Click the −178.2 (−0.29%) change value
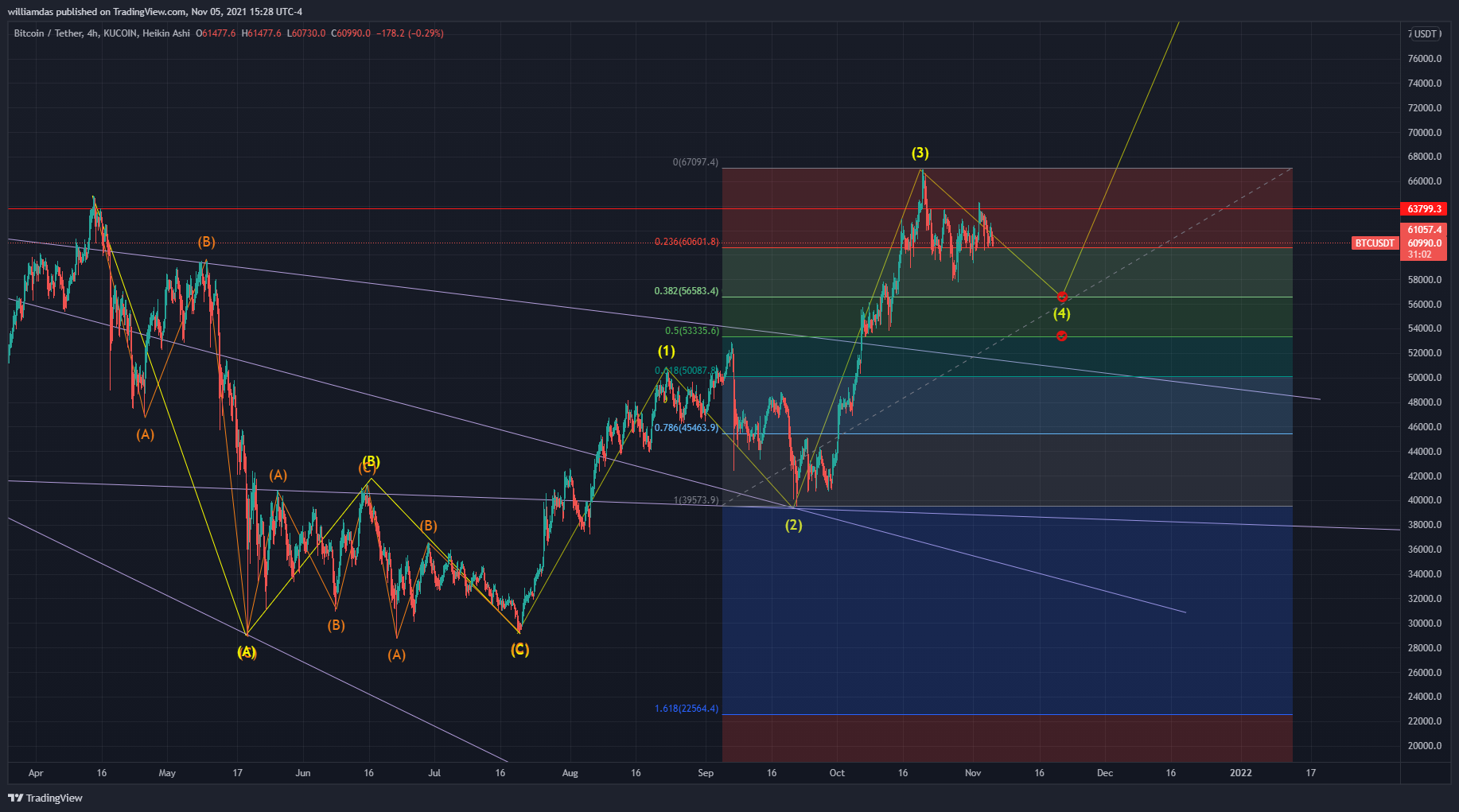Screen dimensions: 1459x812 click(410, 33)
